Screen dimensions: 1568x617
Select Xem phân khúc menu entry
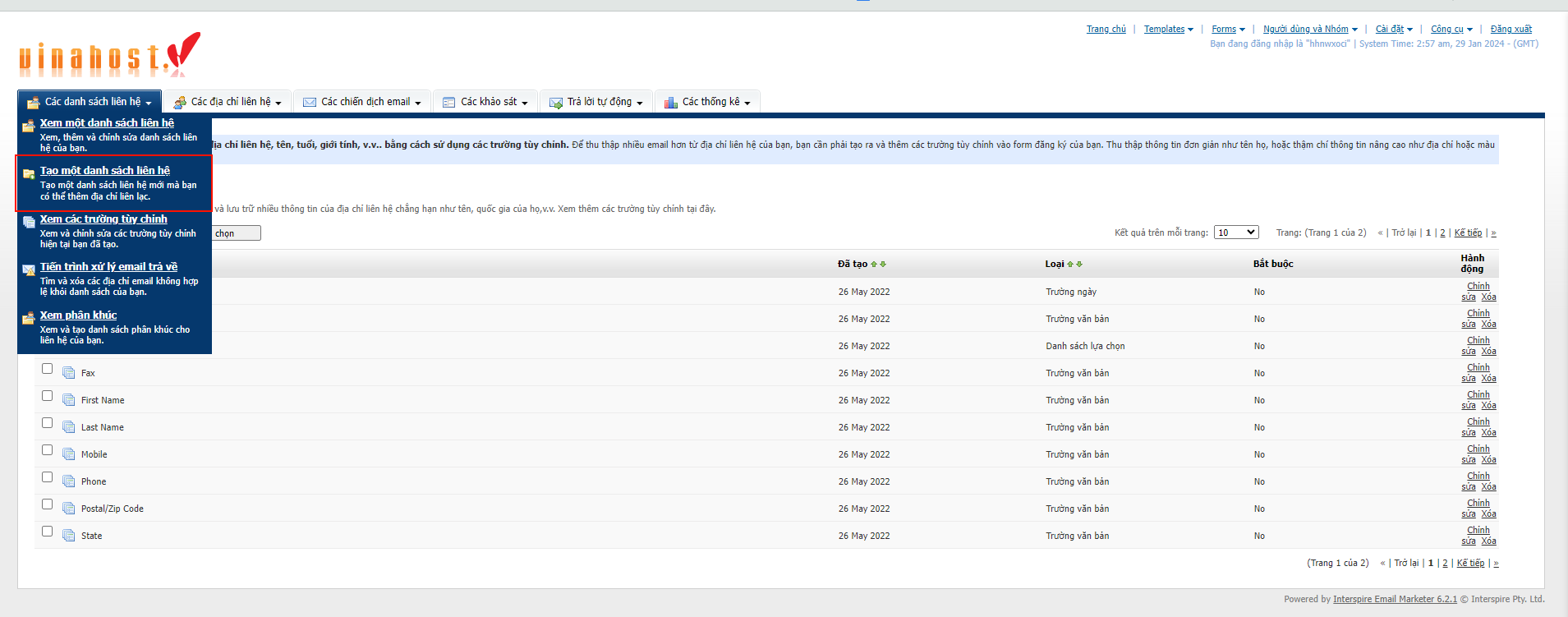coord(78,315)
